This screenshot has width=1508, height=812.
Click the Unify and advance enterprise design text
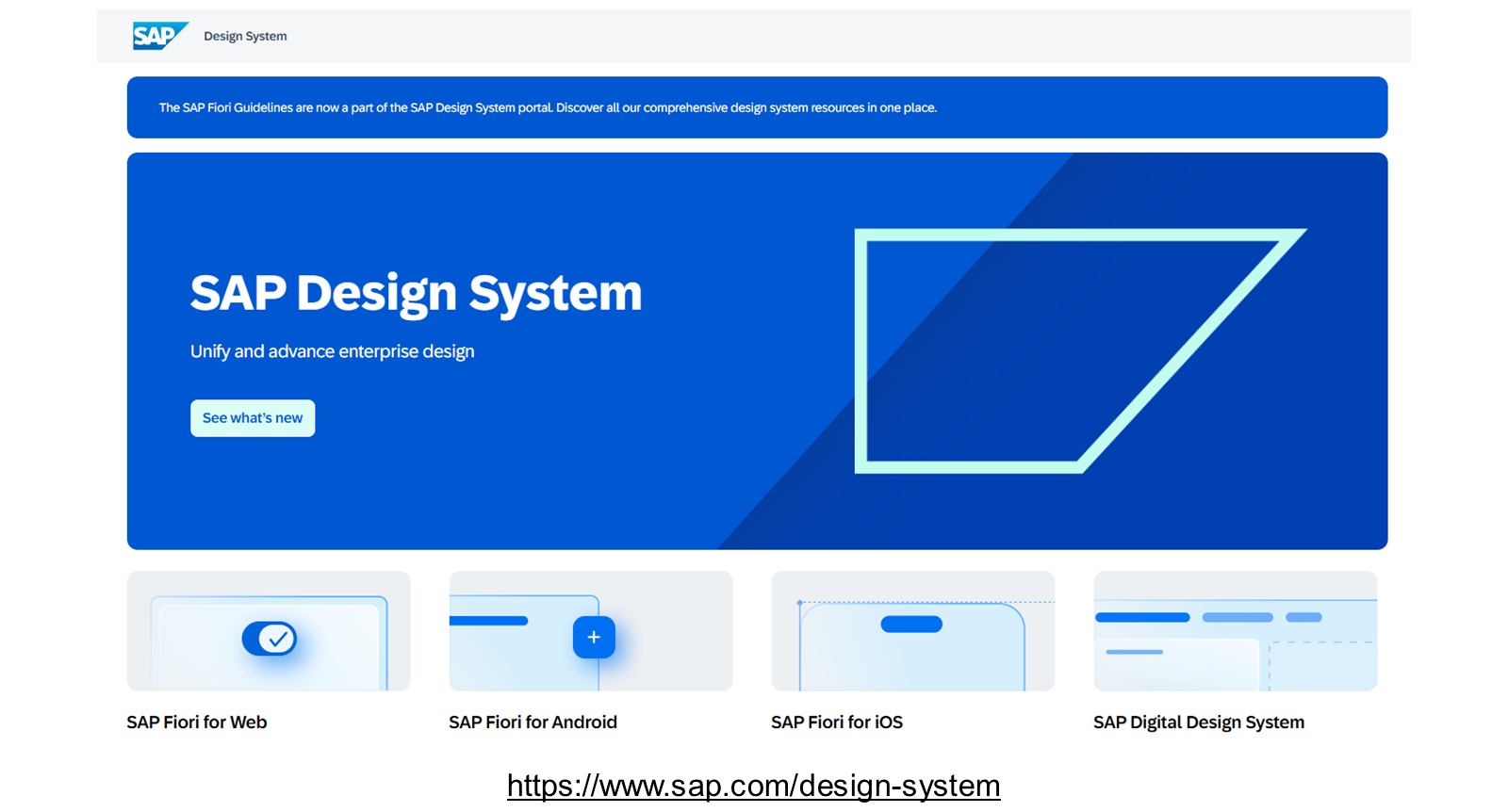point(333,351)
